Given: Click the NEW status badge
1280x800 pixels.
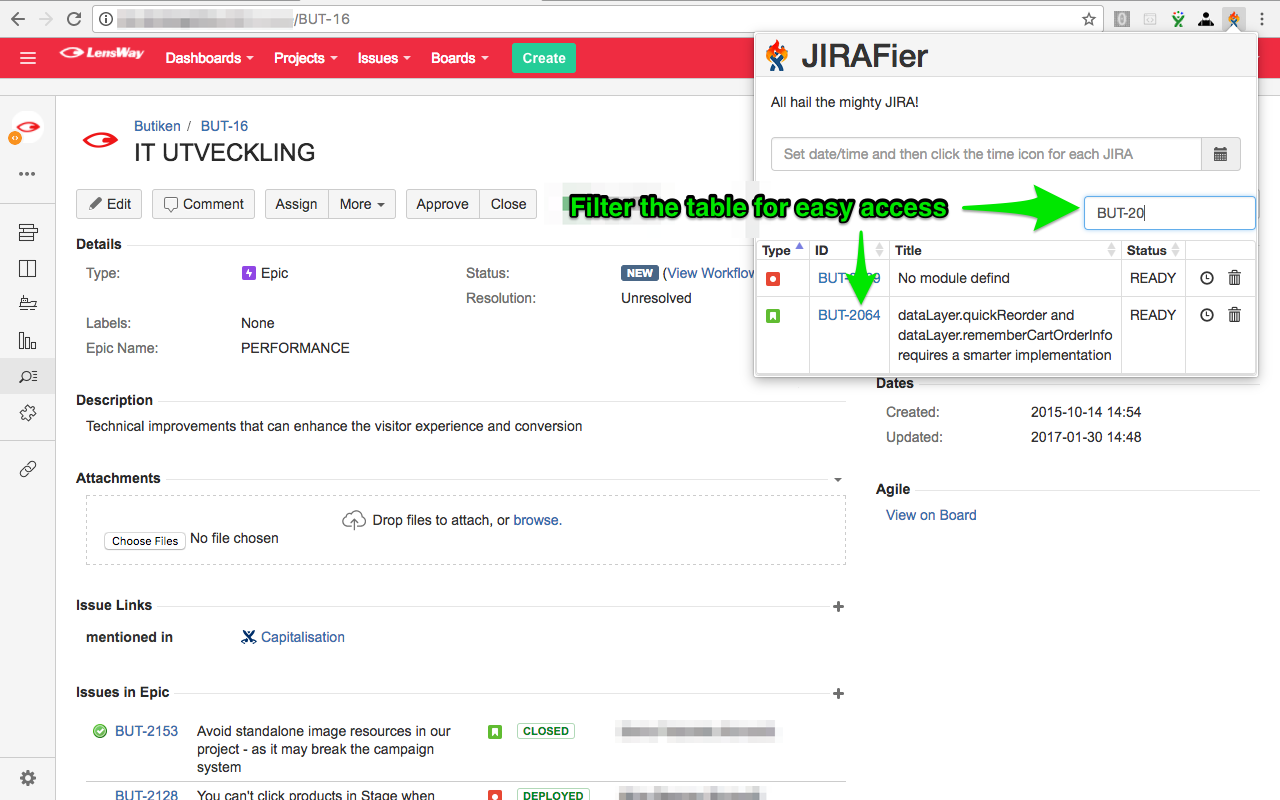Looking at the screenshot, I should [x=640, y=273].
